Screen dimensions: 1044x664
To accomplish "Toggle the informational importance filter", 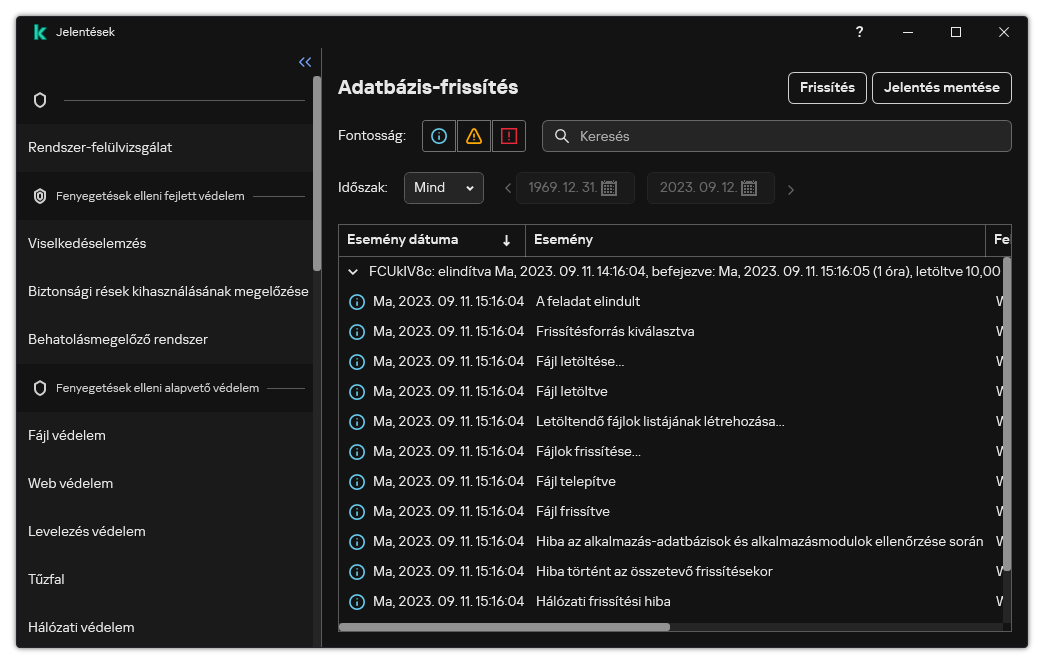I will 439,137.
